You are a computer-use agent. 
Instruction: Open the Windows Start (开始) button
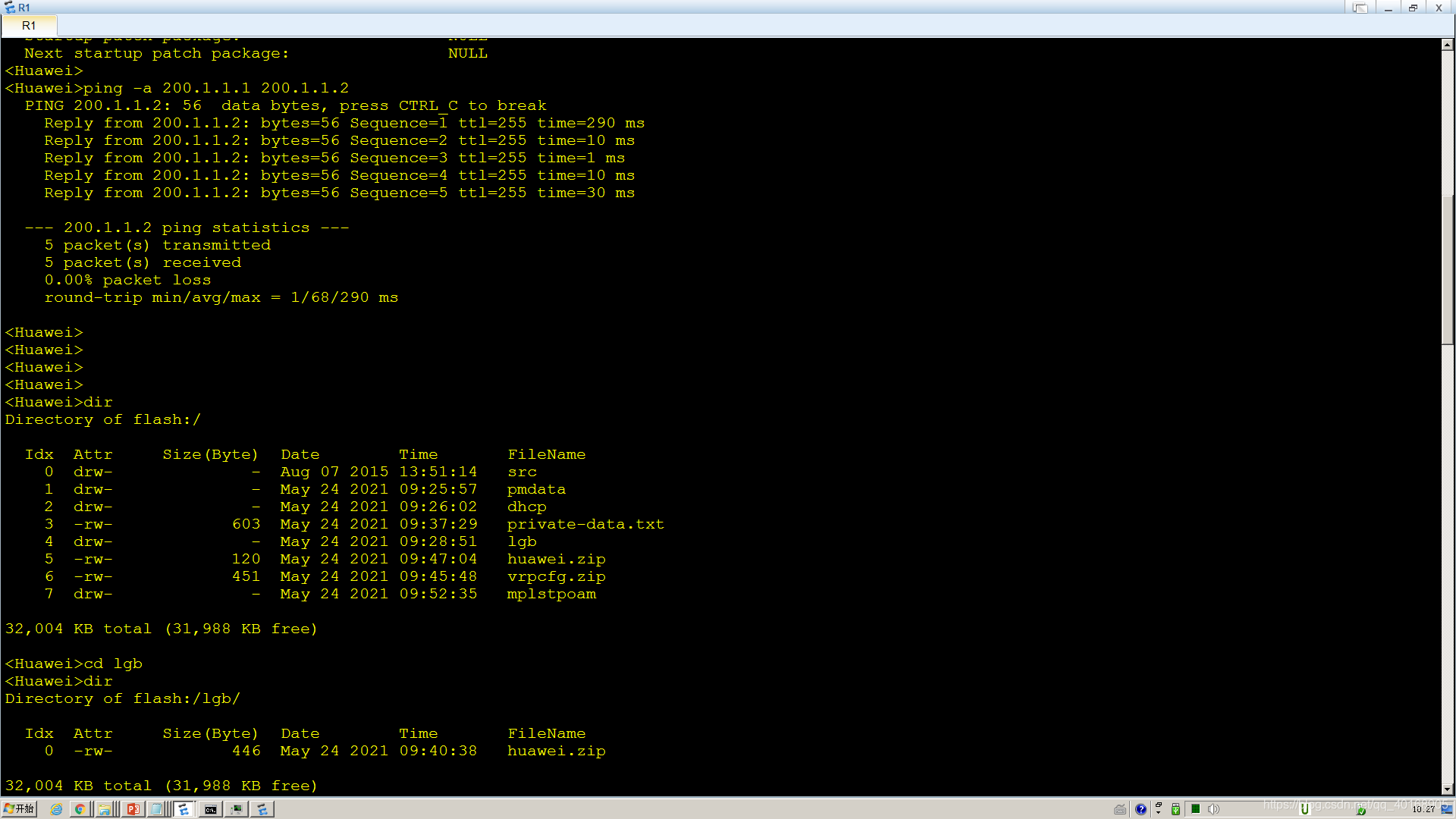(x=19, y=809)
